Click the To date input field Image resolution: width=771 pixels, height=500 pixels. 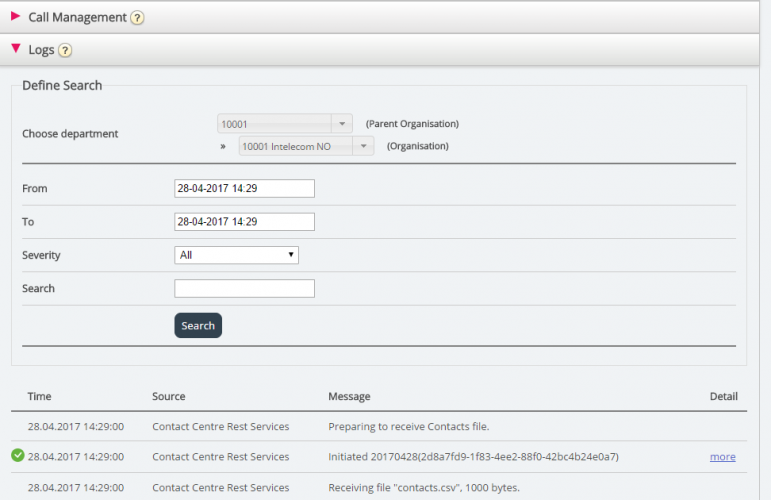(244, 222)
